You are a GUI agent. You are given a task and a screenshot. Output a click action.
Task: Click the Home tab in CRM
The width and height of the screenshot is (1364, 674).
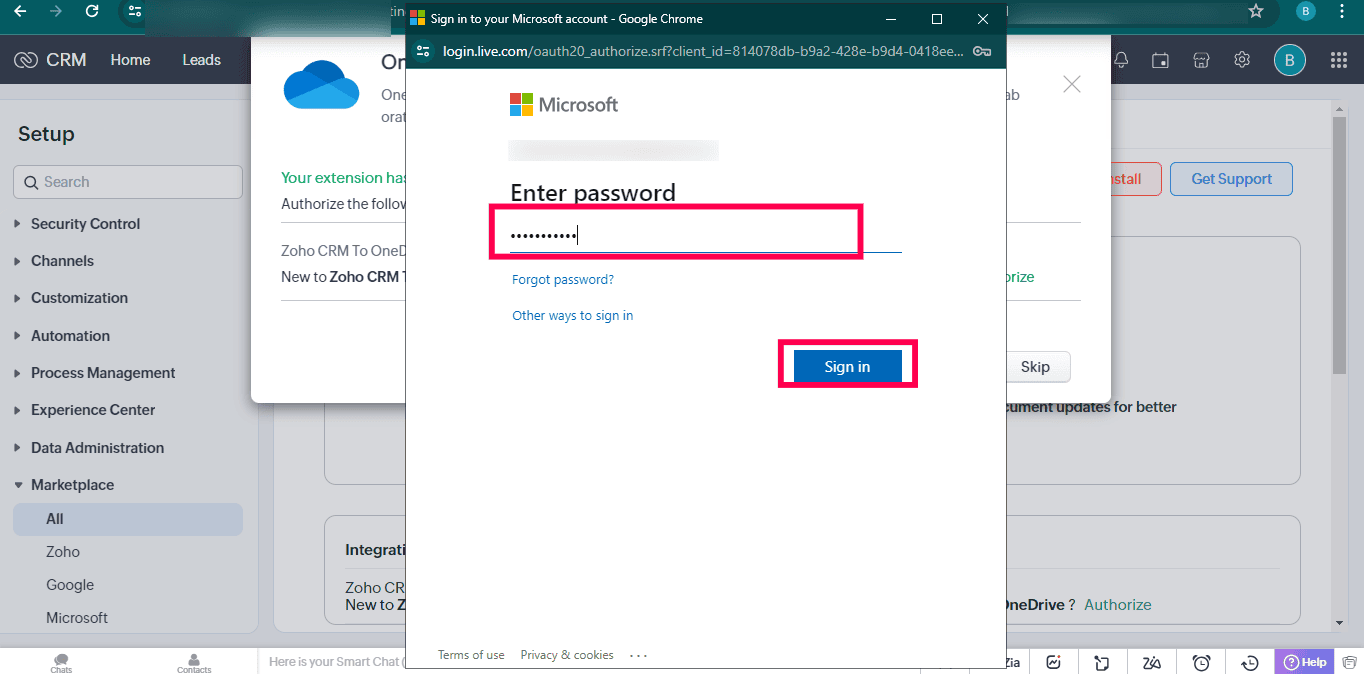tap(130, 60)
